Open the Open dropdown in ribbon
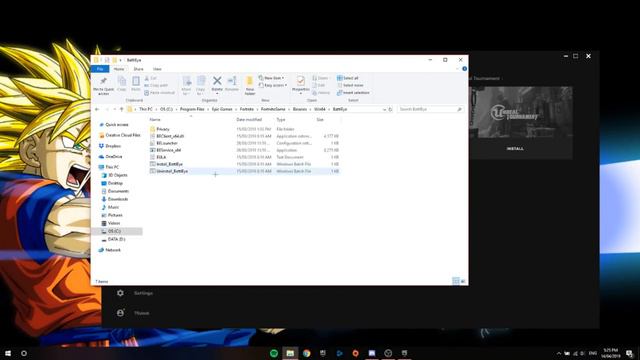The image size is (640, 360). click(x=320, y=78)
